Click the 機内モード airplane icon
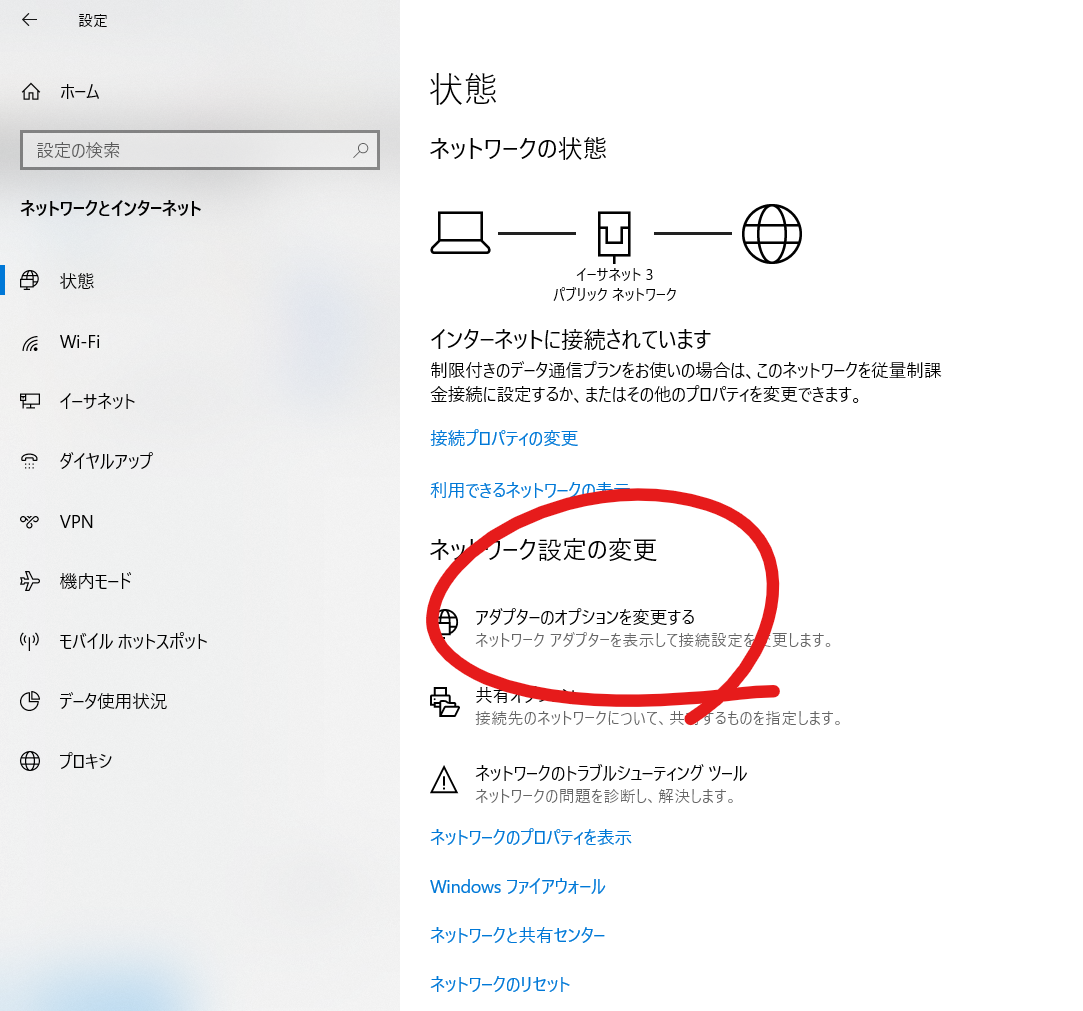This screenshot has width=1083, height=1011. tap(30, 581)
